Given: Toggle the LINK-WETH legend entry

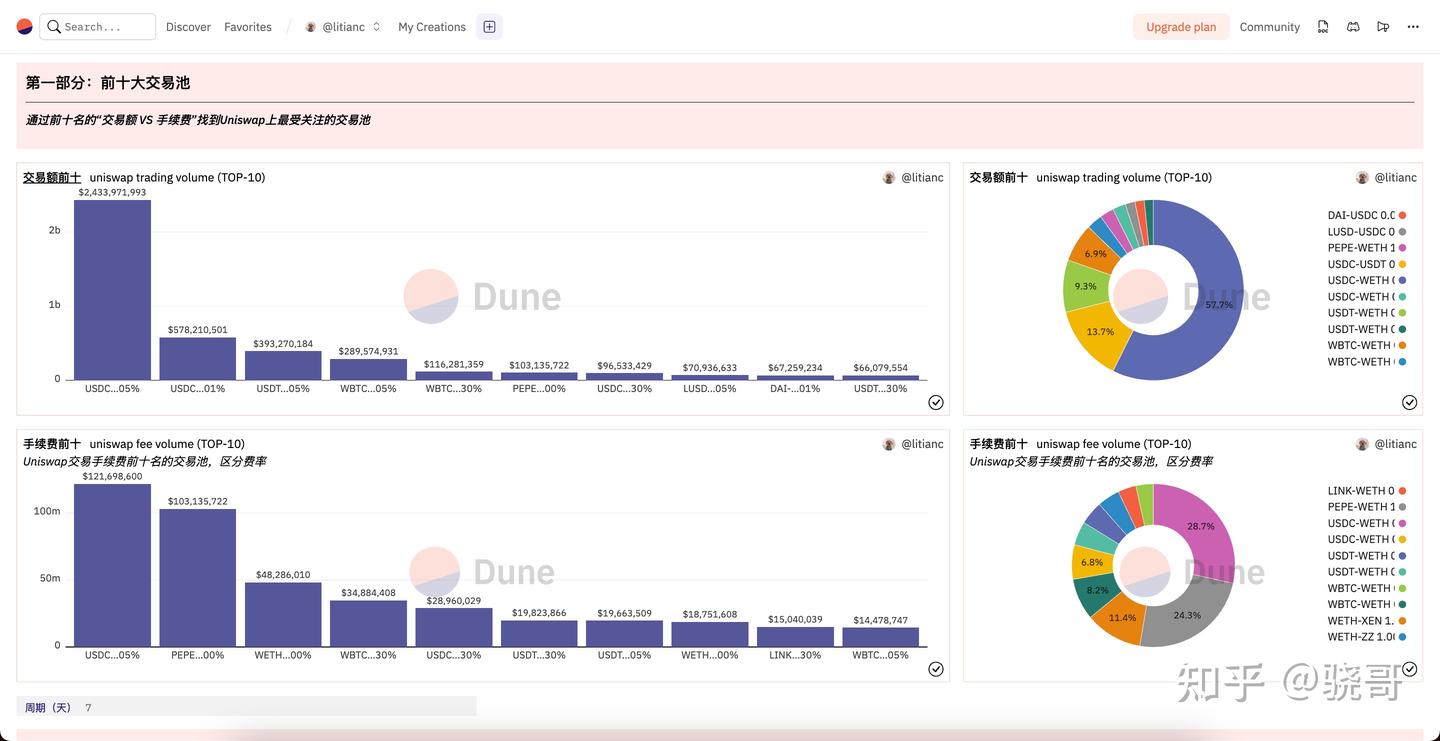Looking at the screenshot, I should [x=1366, y=491].
